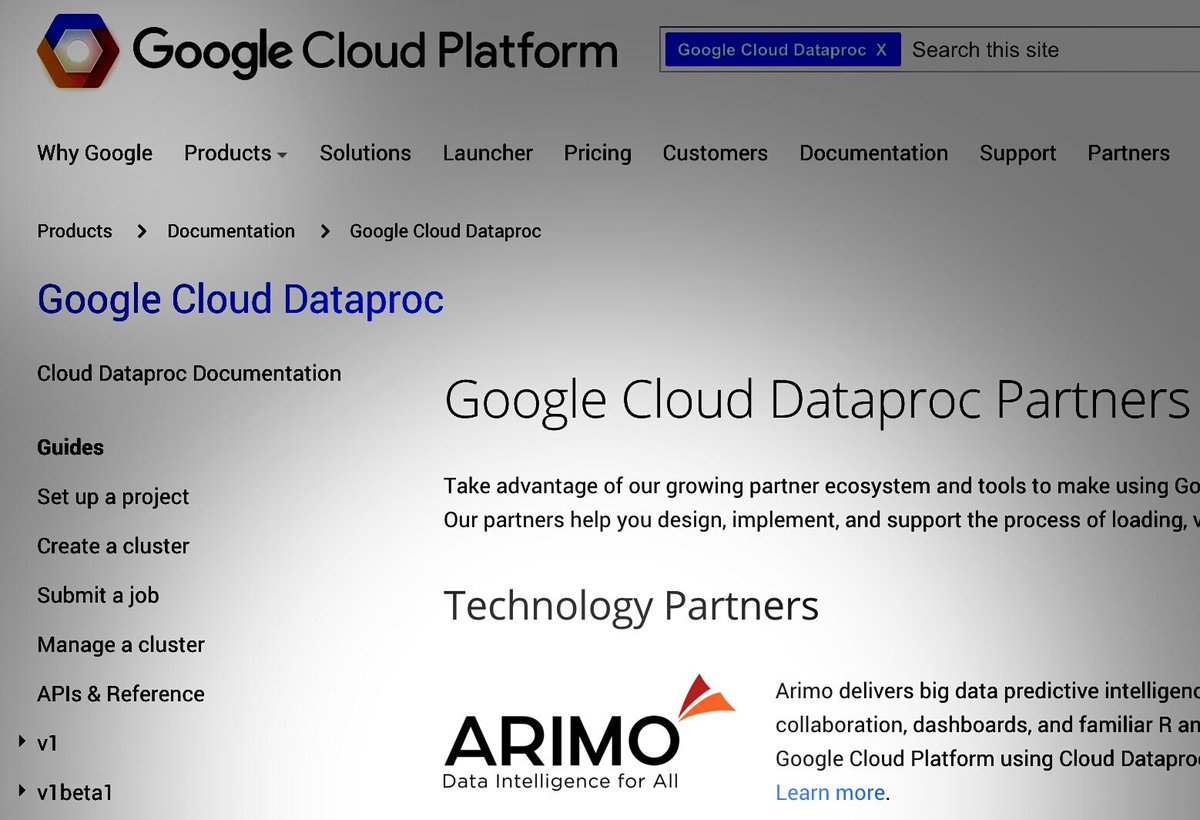This screenshot has width=1200, height=820.
Task: Select the Guides sidebar heading
Action: click(x=71, y=447)
